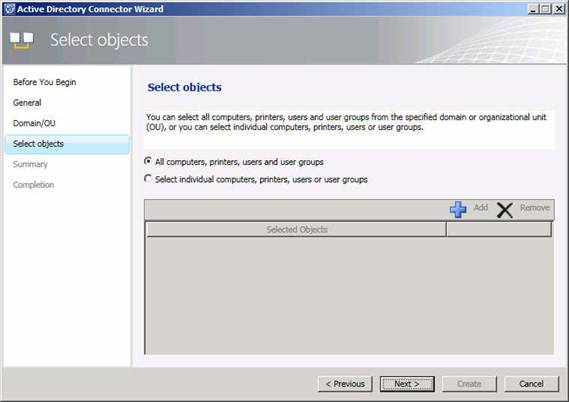569x402 pixels.
Task: Open the Domain/OU wizard step
Action: point(34,123)
